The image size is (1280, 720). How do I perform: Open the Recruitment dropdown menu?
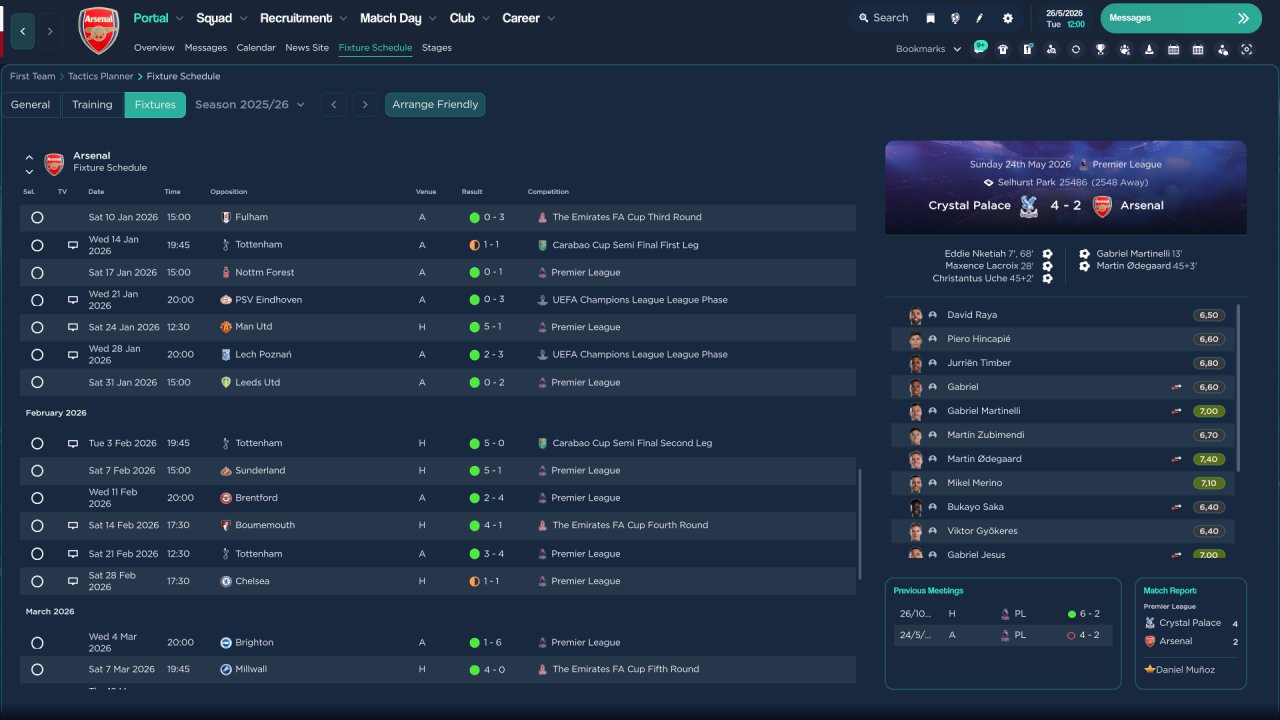pyautogui.click(x=304, y=18)
